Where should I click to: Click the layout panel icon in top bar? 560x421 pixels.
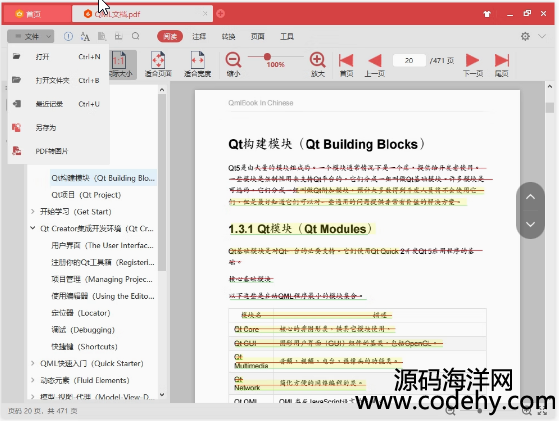pyautogui.click(x=119, y=36)
